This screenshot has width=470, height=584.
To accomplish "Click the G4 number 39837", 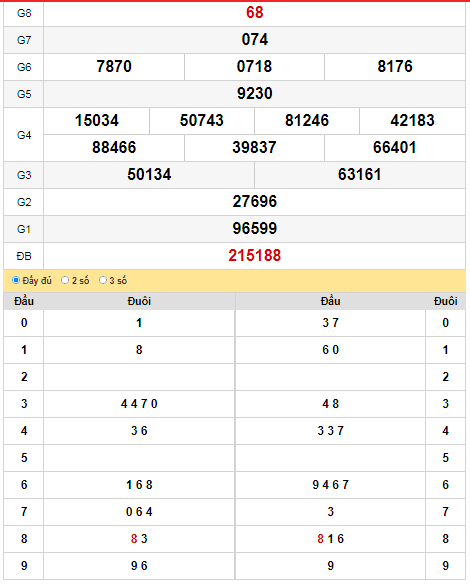I will coord(254,147).
